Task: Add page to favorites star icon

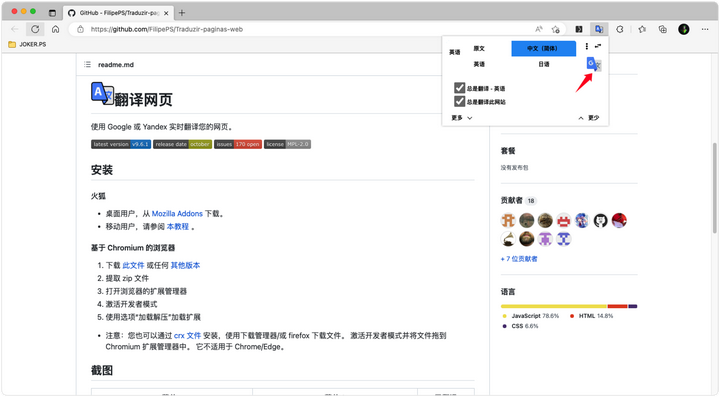Action: click(556, 29)
